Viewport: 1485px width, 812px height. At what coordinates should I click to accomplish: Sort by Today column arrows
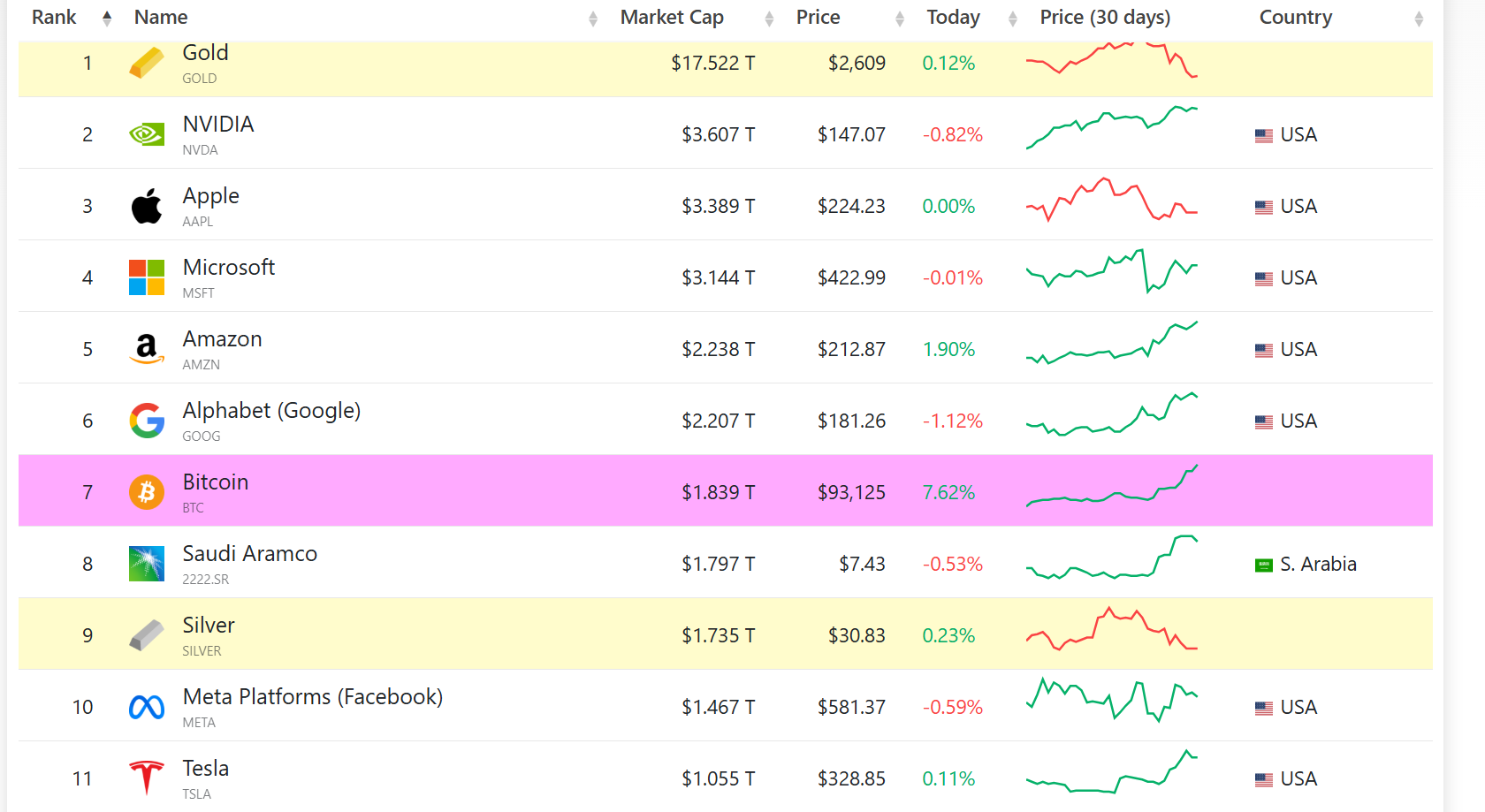(1013, 19)
